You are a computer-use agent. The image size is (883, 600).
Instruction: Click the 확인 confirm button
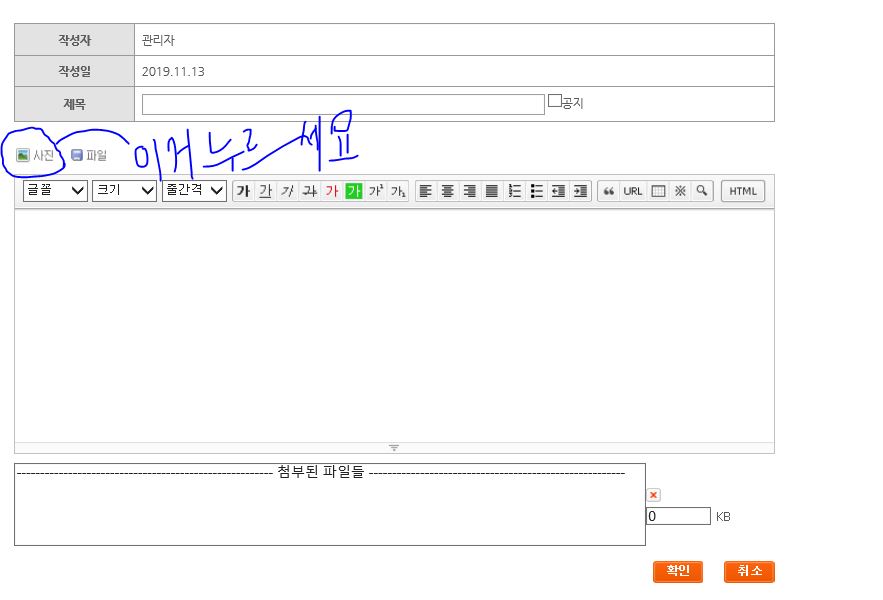(x=678, y=571)
